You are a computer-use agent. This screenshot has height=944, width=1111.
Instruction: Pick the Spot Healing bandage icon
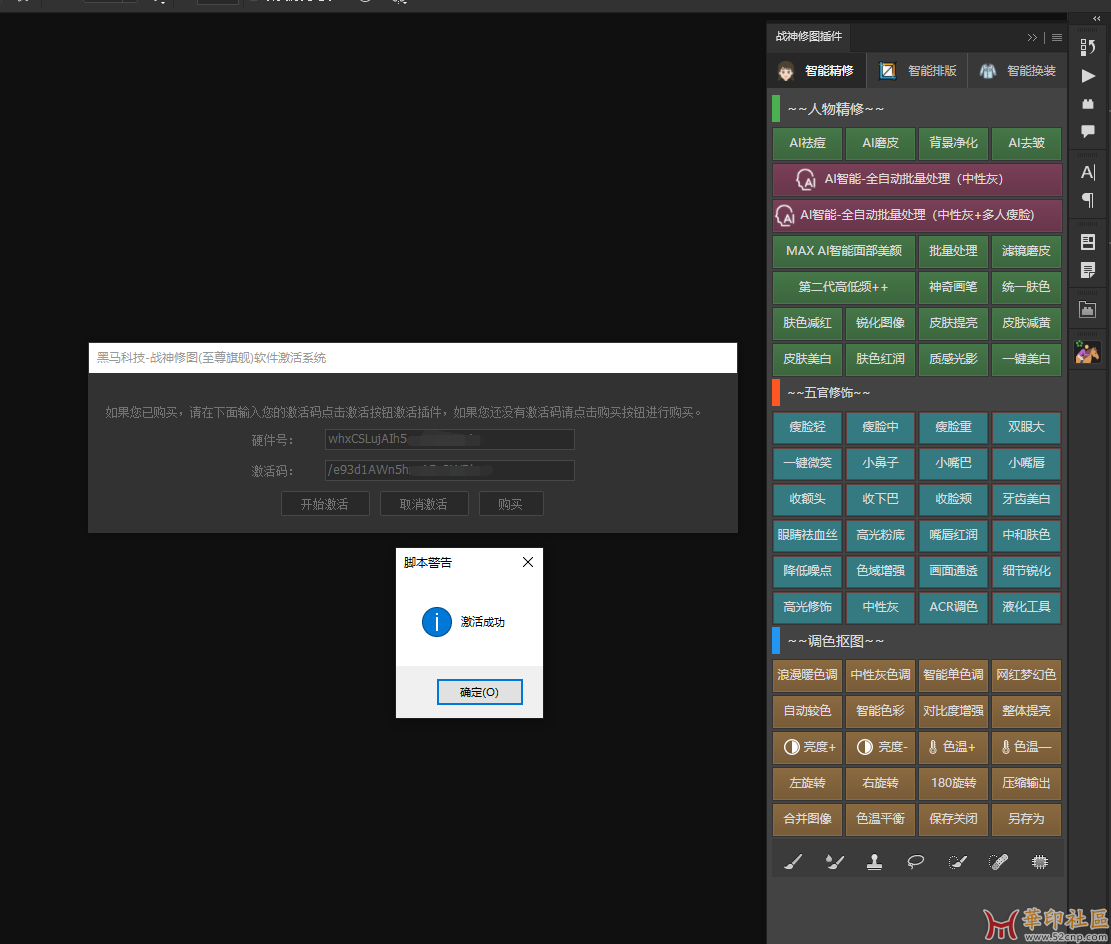998,862
